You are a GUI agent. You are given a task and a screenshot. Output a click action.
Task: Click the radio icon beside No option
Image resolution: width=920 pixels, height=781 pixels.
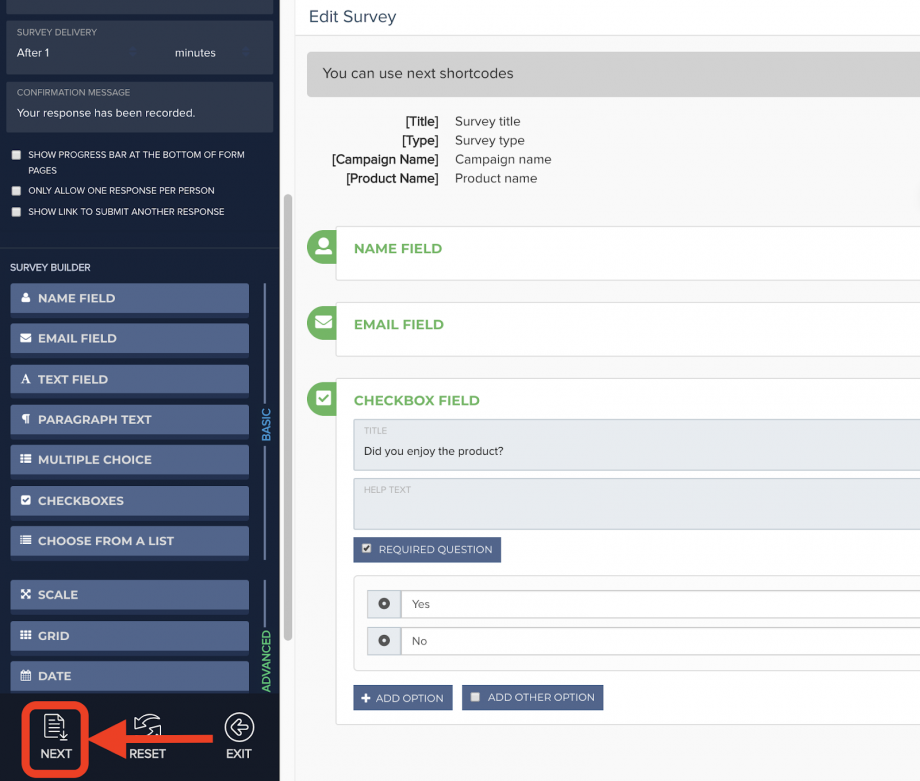(384, 641)
